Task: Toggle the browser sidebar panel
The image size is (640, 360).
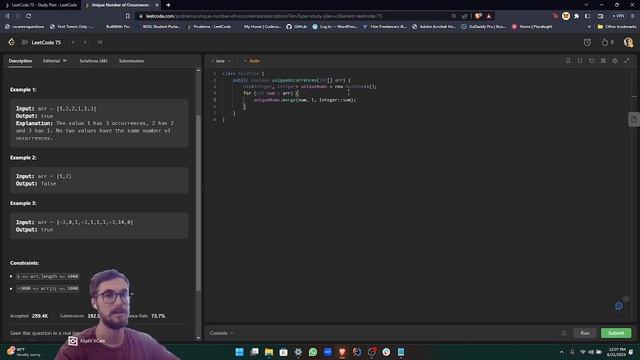Action: (587, 16)
